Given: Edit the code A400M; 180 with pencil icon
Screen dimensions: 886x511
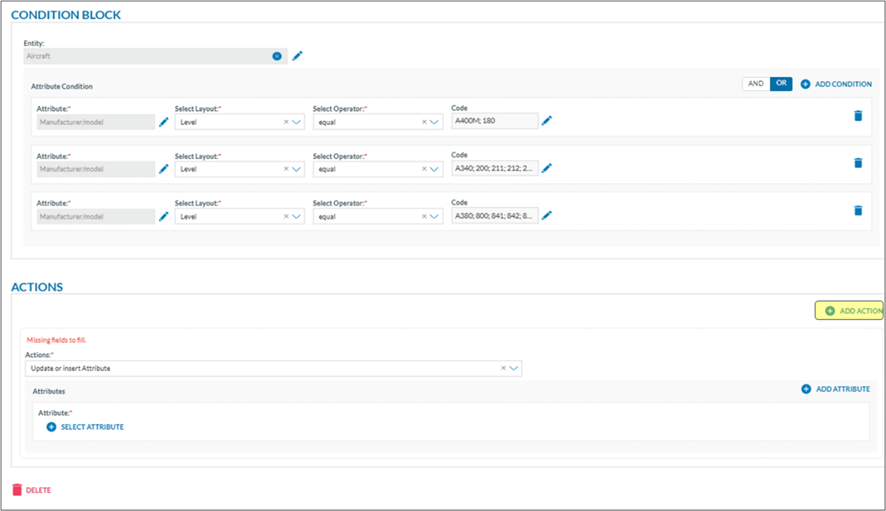Looking at the screenshot, I should 547,121.
